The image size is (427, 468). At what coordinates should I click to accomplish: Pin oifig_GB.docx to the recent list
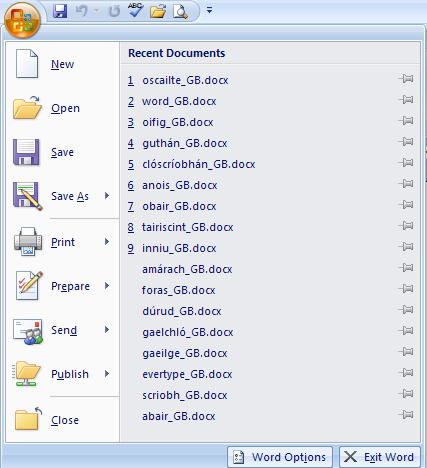click(x=406, y=121)
